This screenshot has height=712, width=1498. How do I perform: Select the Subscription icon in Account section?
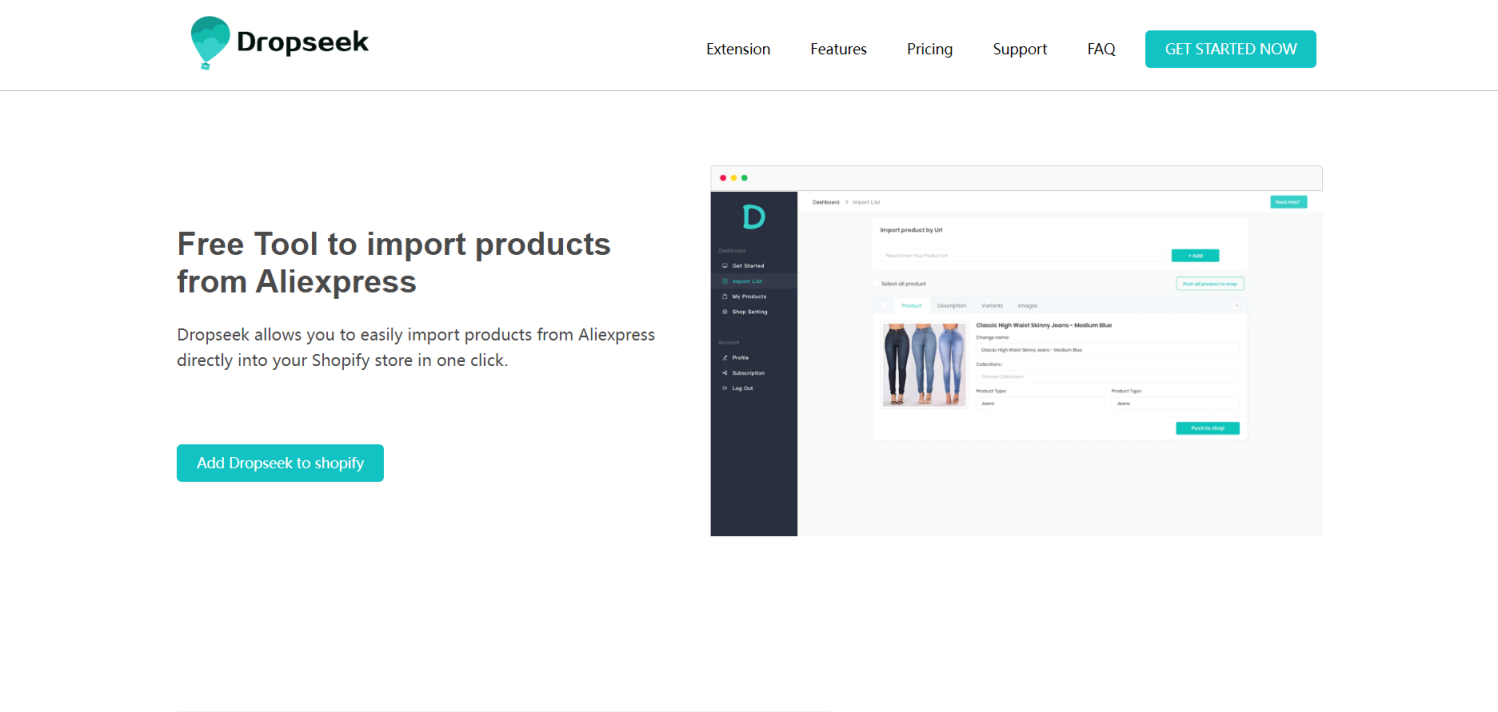click(723, 373)
